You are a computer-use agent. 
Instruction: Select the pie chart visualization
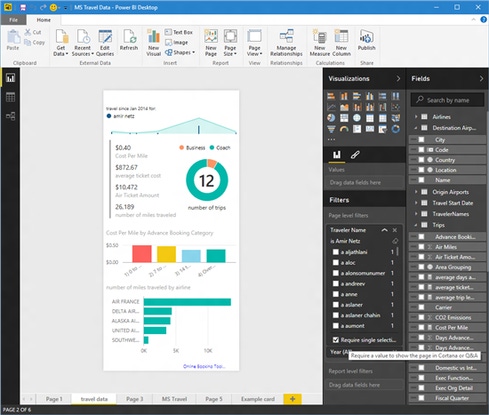tap(331, 118)
